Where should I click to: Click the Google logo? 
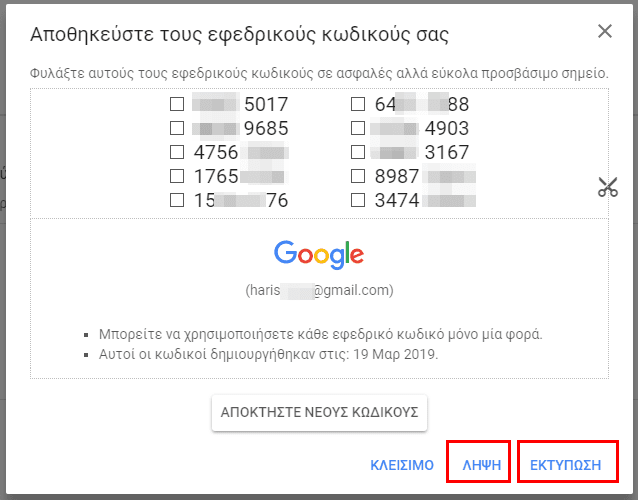319,255
